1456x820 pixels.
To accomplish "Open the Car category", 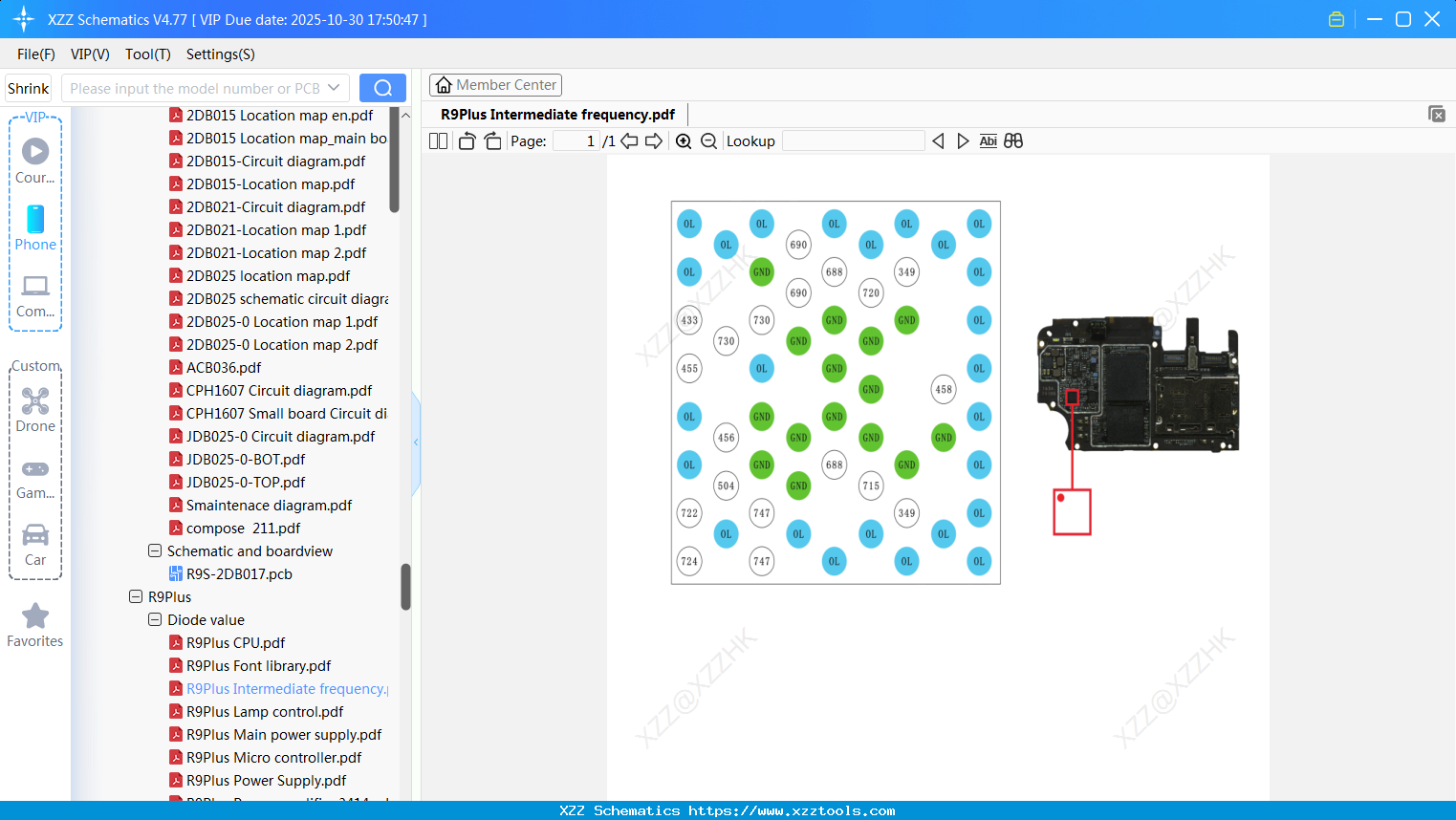I will (x=35, y=546).
